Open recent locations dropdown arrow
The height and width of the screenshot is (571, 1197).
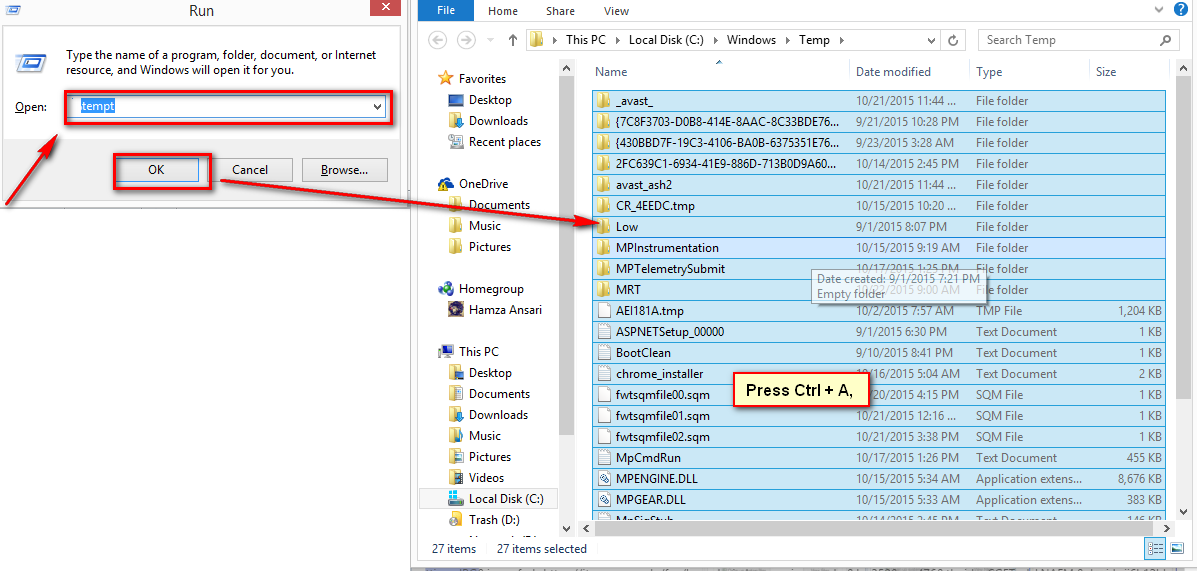(489, 40)
